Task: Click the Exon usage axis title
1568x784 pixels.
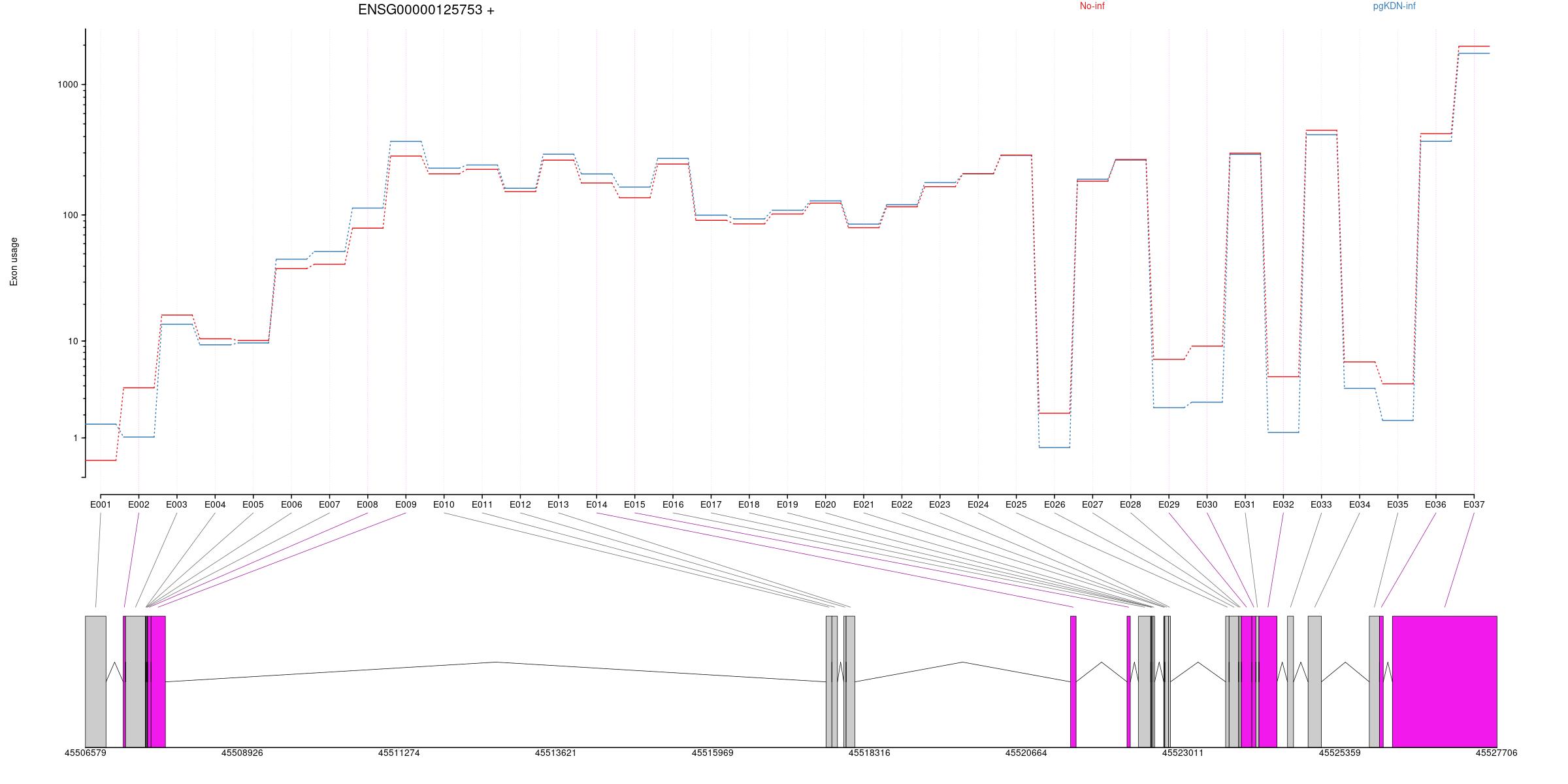Action: pyautogui.click(x=14, y=261)
